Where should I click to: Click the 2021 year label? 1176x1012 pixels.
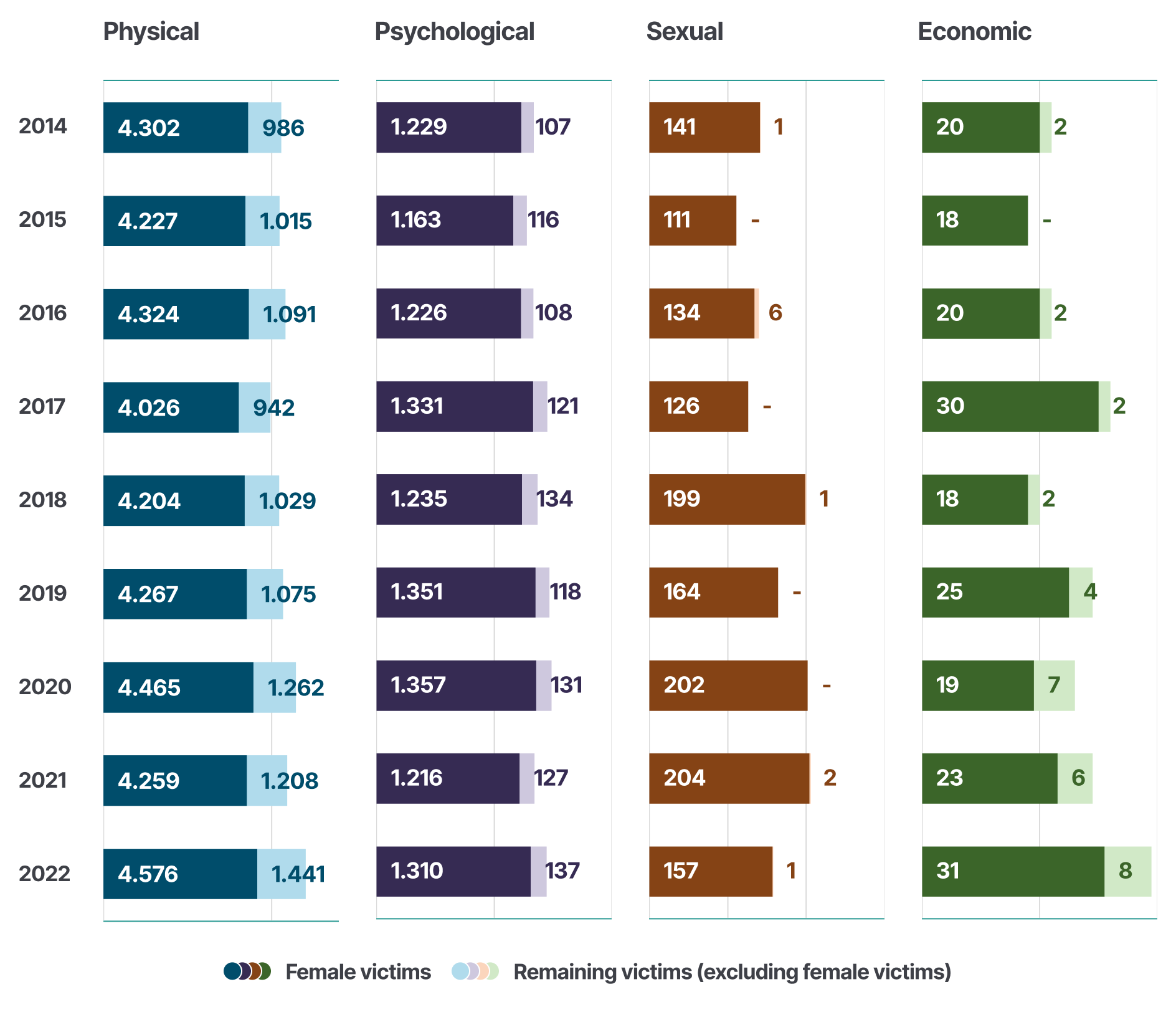point(42,780)
